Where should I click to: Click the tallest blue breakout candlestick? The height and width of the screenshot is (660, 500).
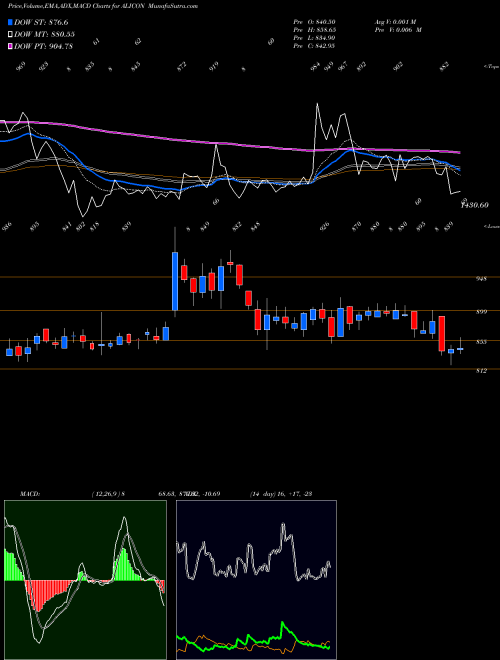175,281
